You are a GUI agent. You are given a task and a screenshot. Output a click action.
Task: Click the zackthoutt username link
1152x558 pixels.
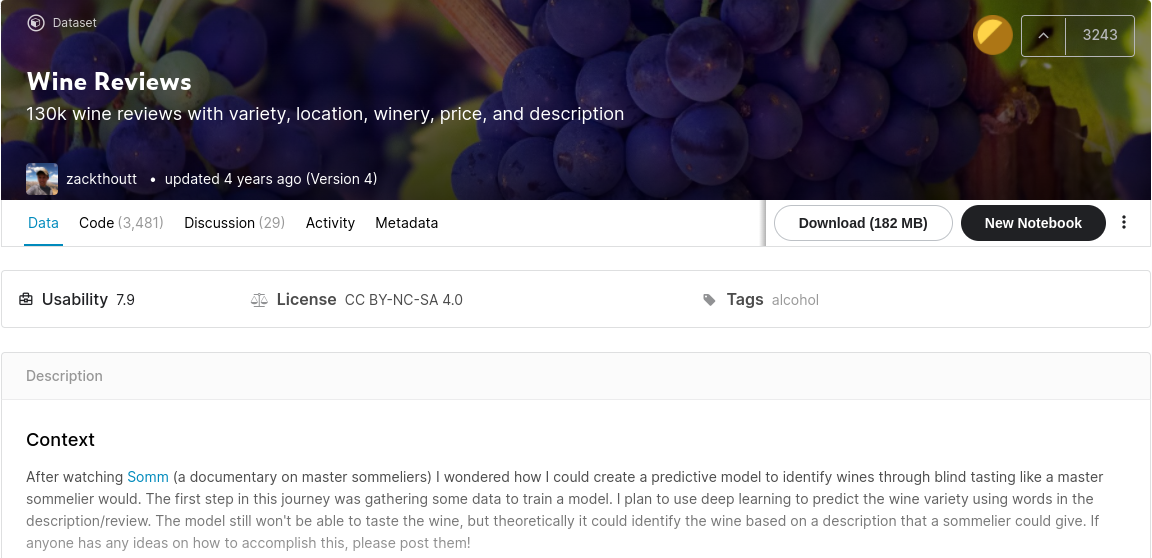click(x=101, y=179)
